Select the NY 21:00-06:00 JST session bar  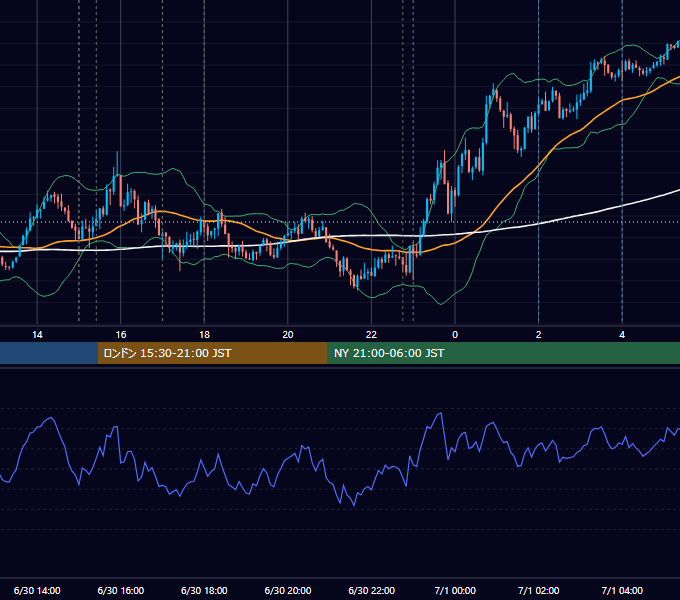[503, 353]
